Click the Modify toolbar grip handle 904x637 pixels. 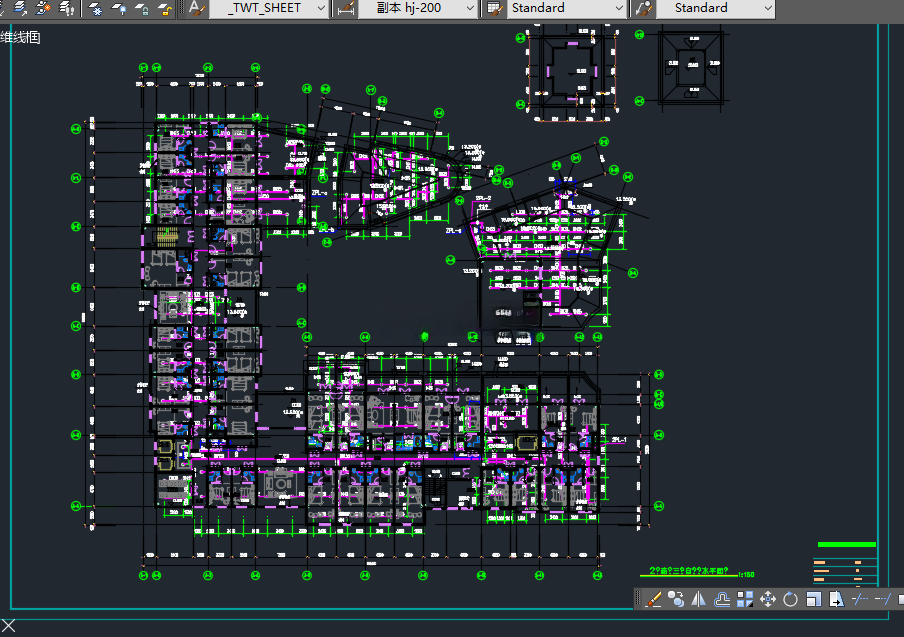(638, 599)
